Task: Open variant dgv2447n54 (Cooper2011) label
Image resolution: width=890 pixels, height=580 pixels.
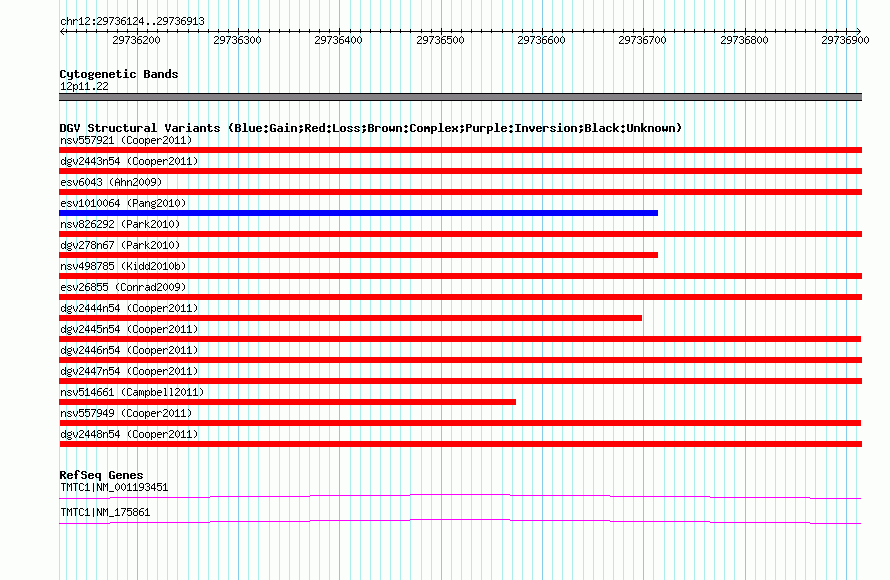Action: [x=129, y=371]
